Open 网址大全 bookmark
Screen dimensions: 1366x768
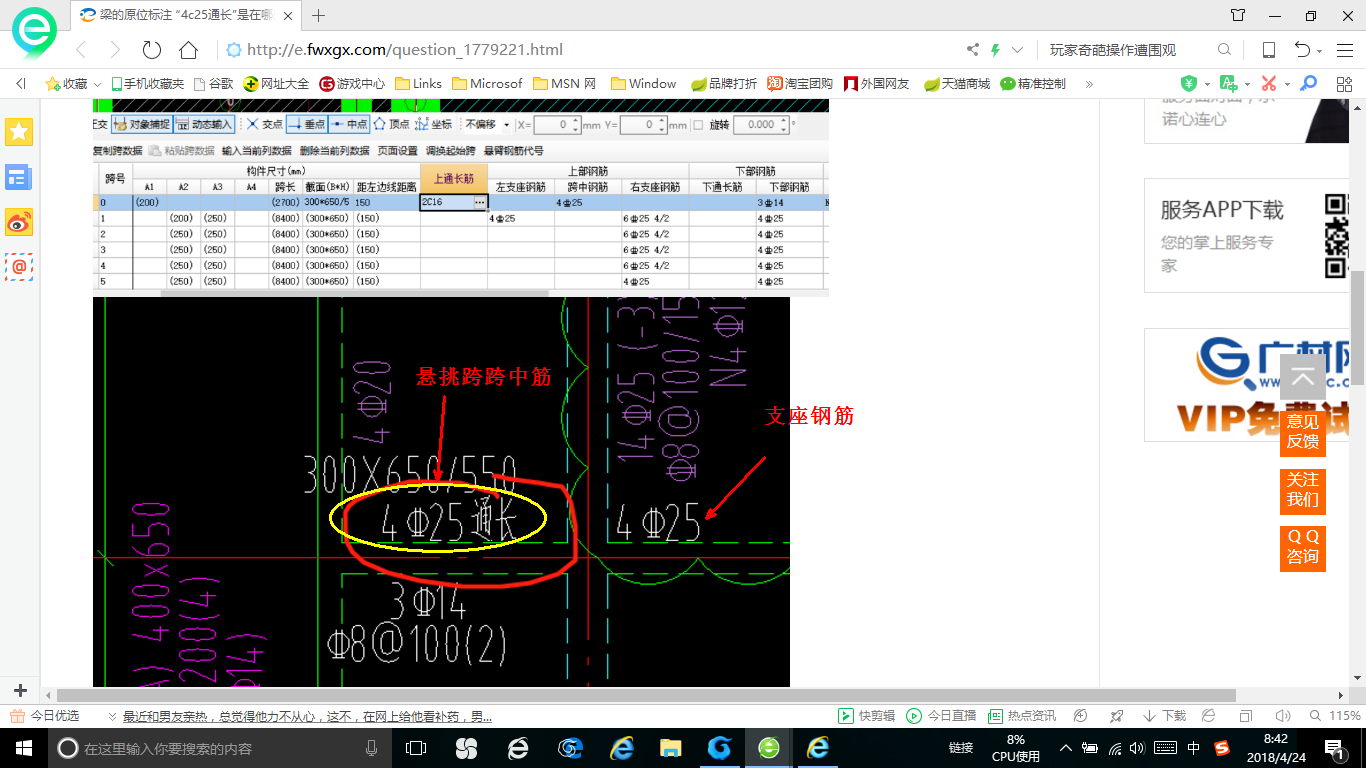[x=277, y=84]
